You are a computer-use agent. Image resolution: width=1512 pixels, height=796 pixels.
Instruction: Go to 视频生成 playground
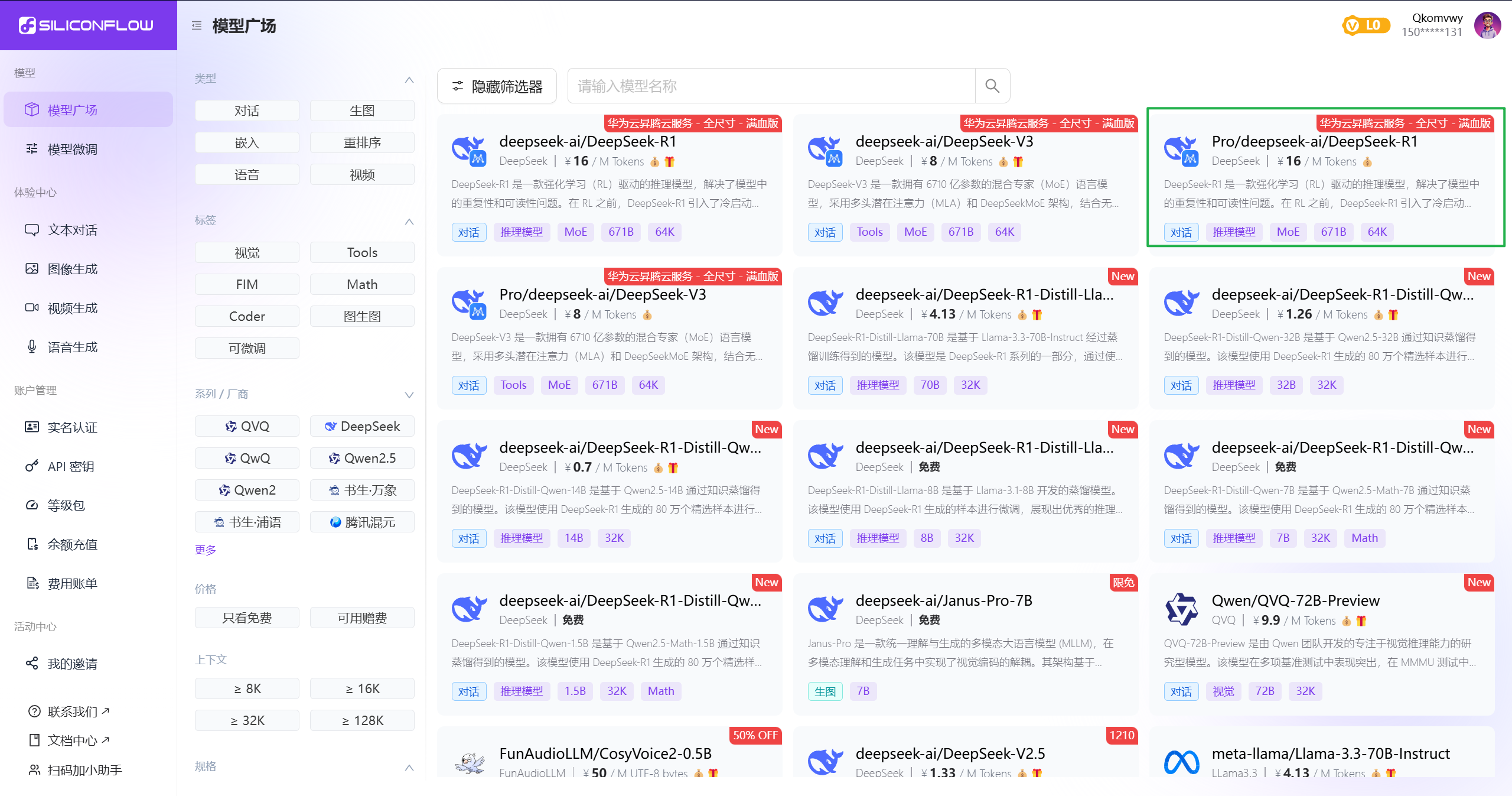[x=88, y=308]
